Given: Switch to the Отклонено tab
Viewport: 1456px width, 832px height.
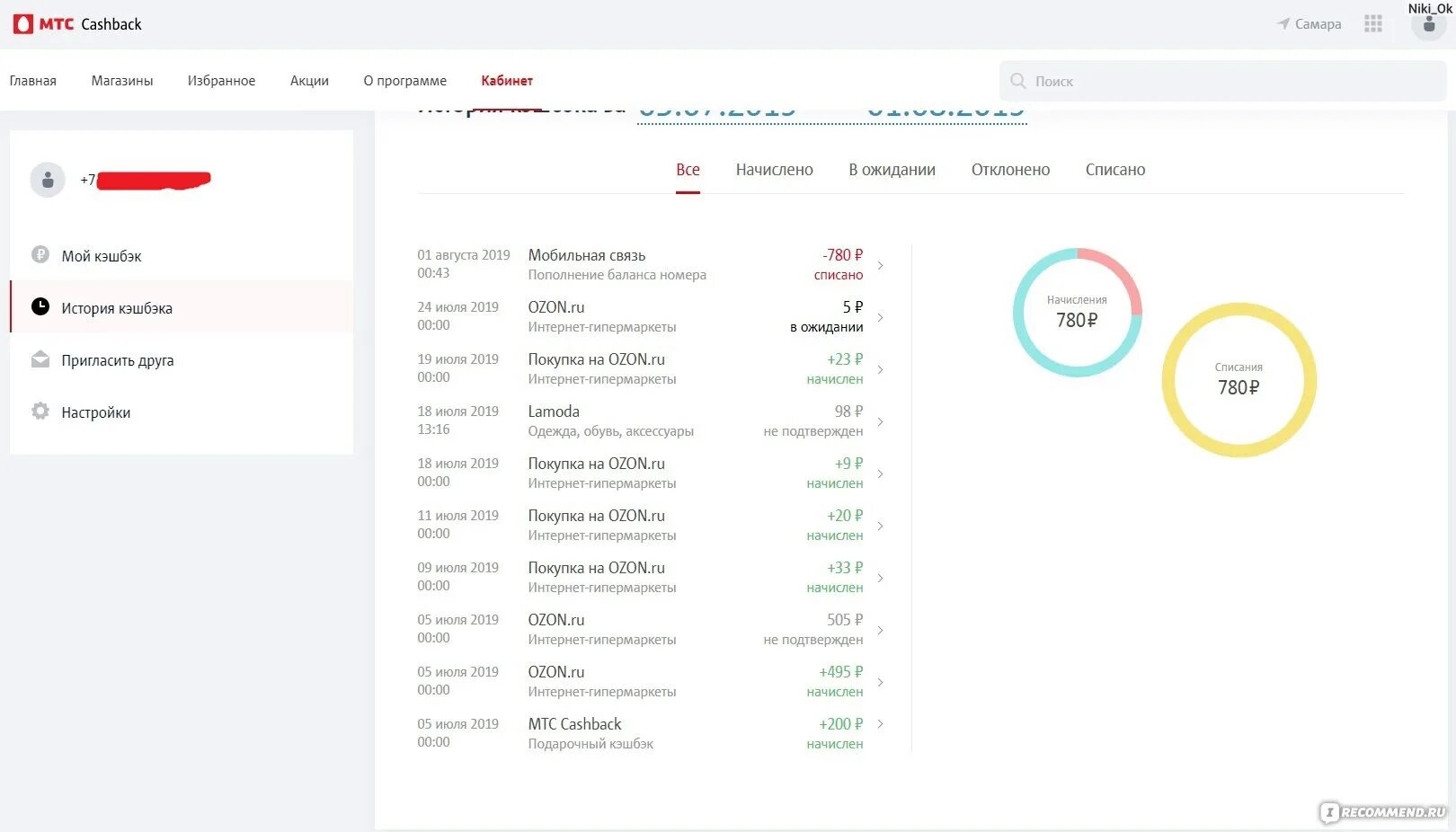Looking at the screenshot, I should click(x=1010, y=170).
